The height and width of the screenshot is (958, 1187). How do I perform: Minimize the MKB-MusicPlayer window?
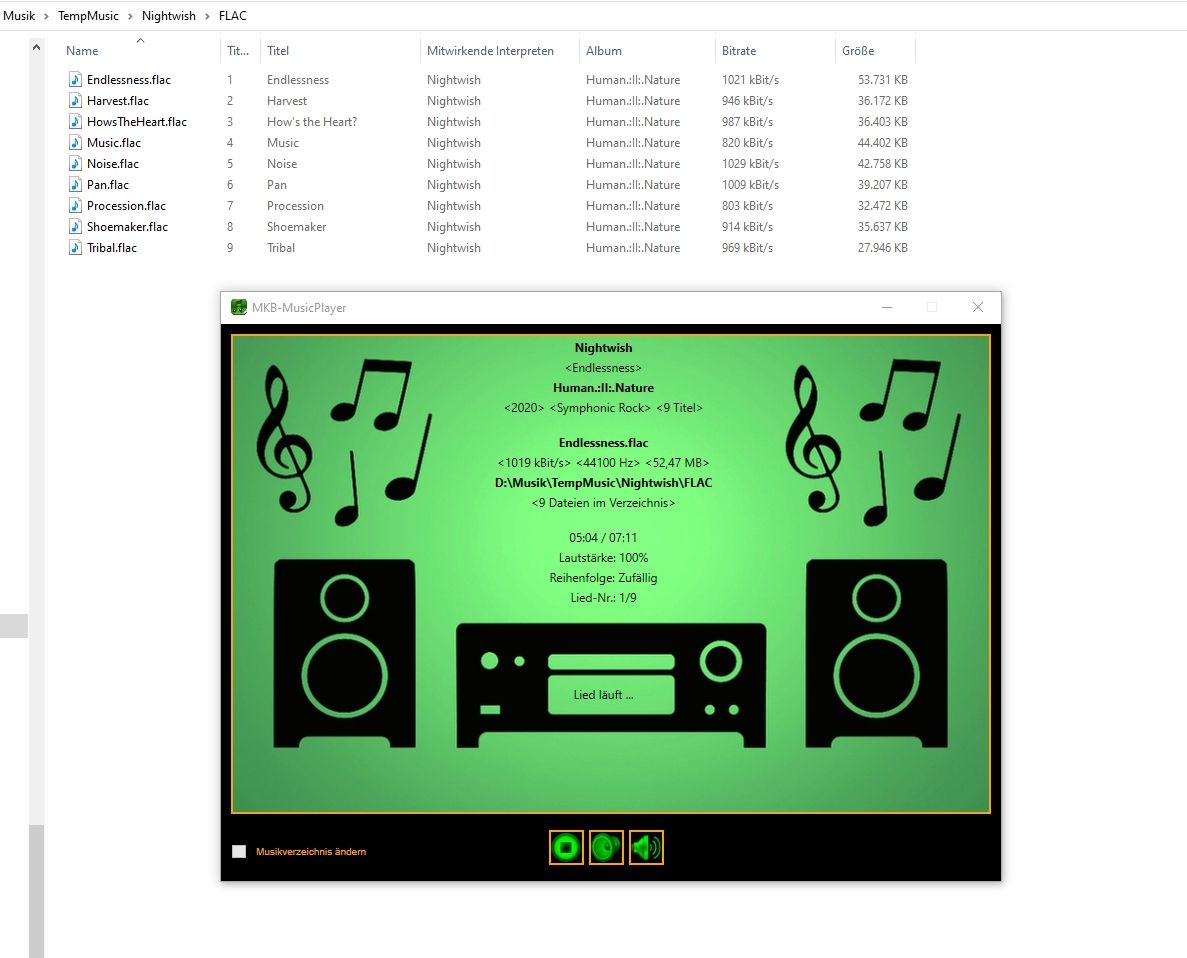(886, 307)
